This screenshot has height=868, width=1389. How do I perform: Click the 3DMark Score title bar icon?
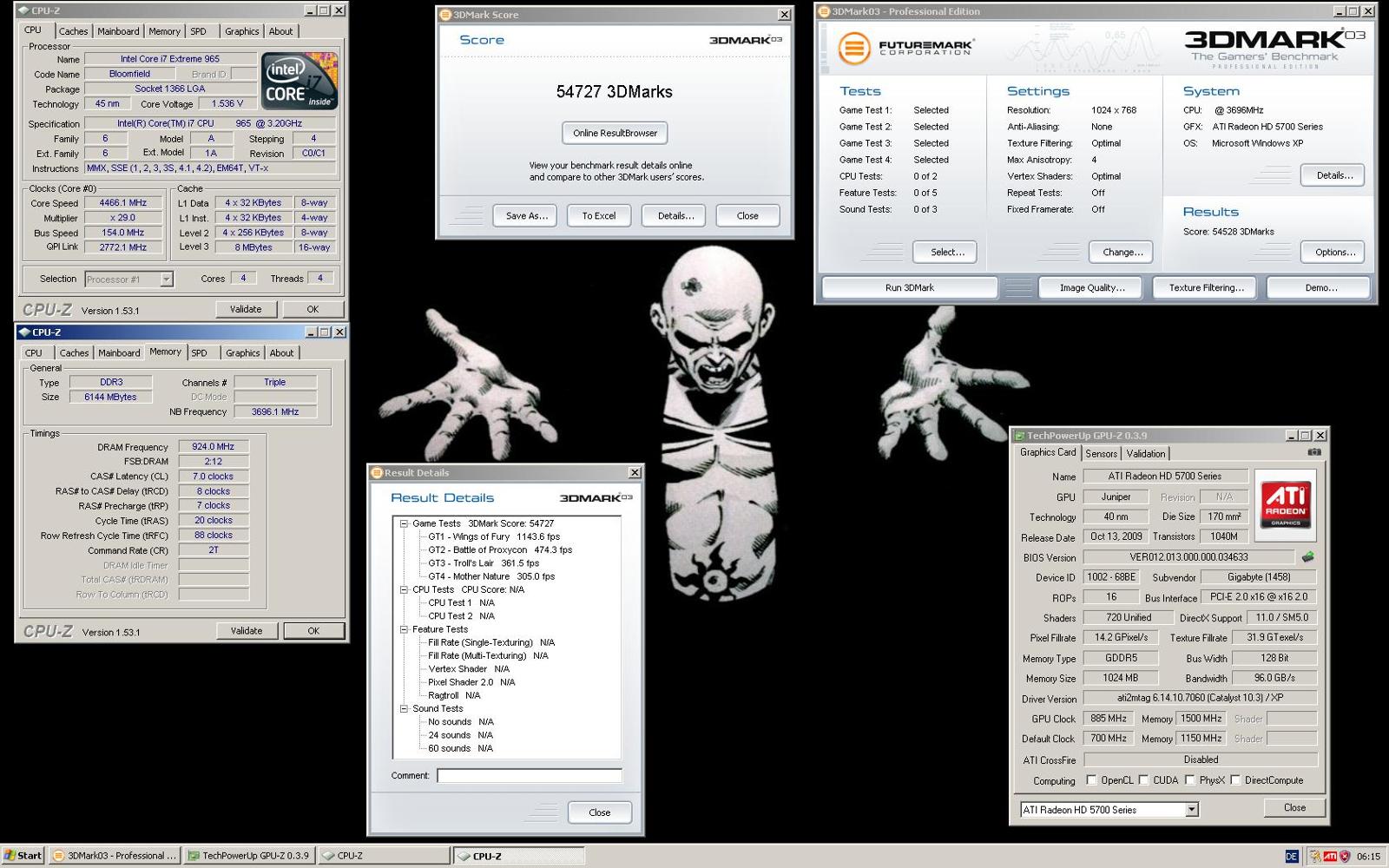click(x=445, y=15)
